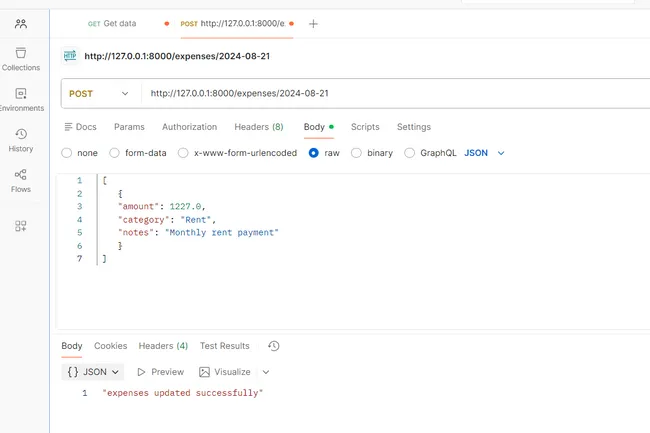Click the Visualize response button

(228, 372)
